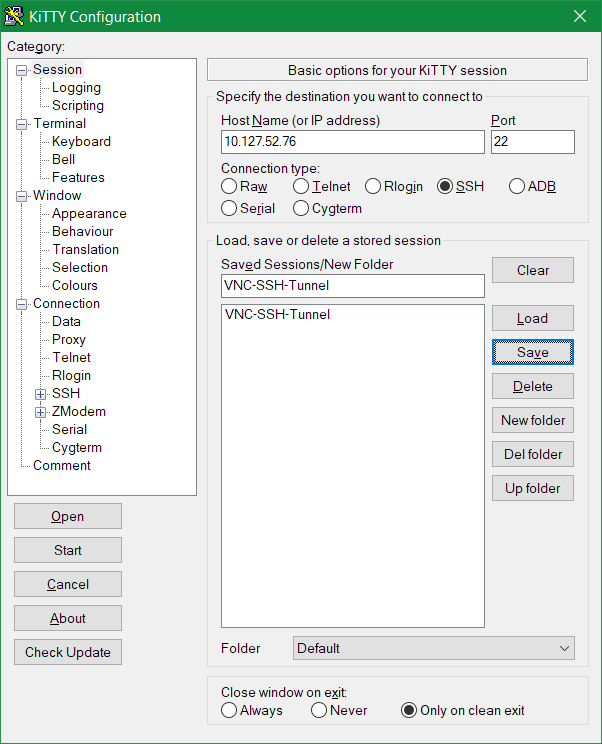
Task: Select VNC-SSH-Tunnel in the saved sessions list
Action: pyautogui.click(x=278, y=315)
